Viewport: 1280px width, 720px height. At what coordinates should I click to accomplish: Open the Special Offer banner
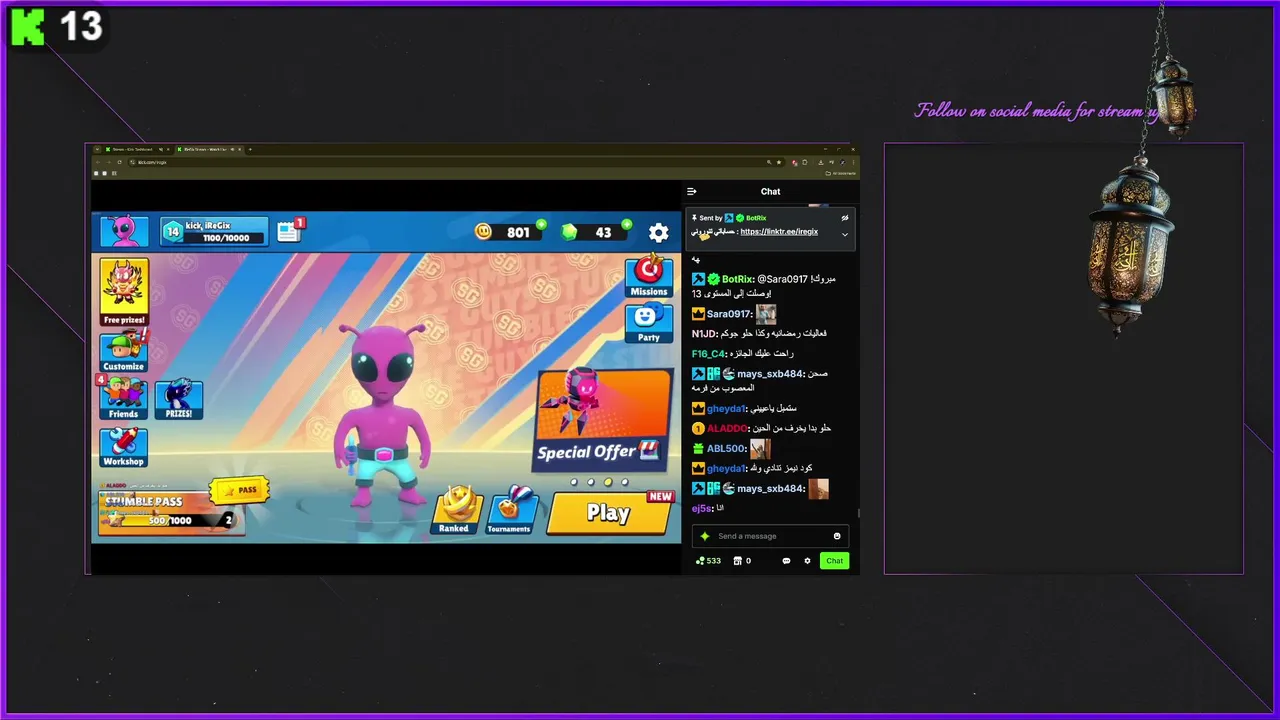pyautogui.click(x=603, y=420)
